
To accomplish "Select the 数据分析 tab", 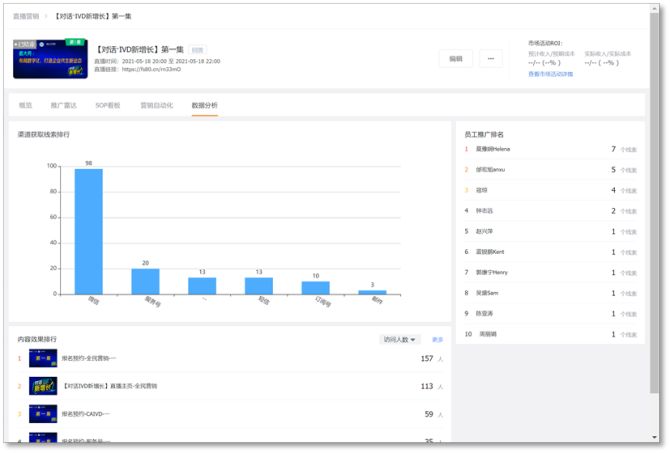I will 205,105.
